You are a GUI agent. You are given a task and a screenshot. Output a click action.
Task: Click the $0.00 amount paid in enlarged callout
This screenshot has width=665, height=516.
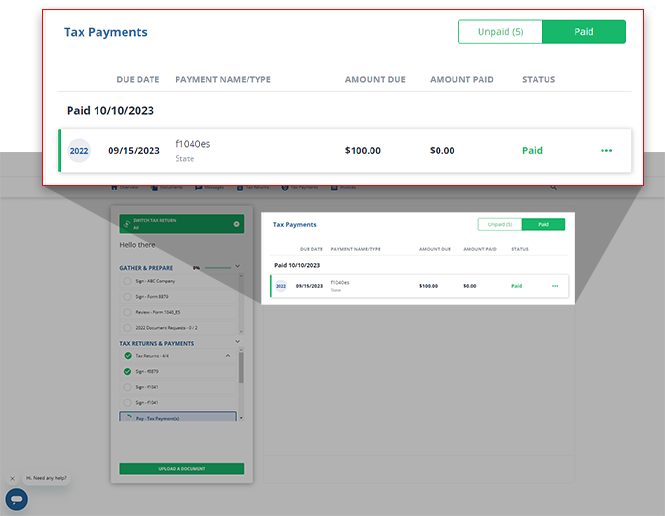coord(442,151)
